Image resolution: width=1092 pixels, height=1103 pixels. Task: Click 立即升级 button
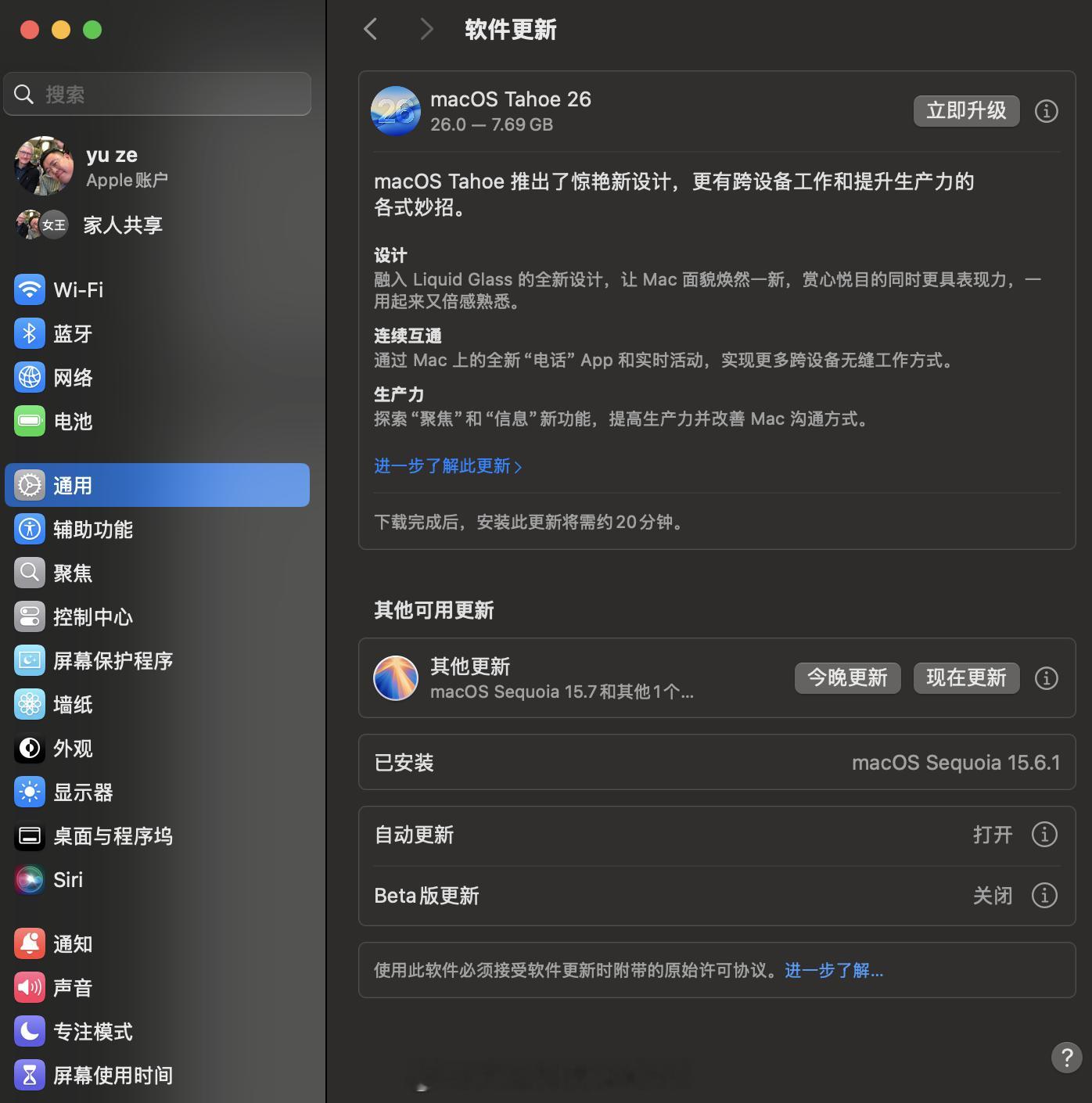click(966, 111)
